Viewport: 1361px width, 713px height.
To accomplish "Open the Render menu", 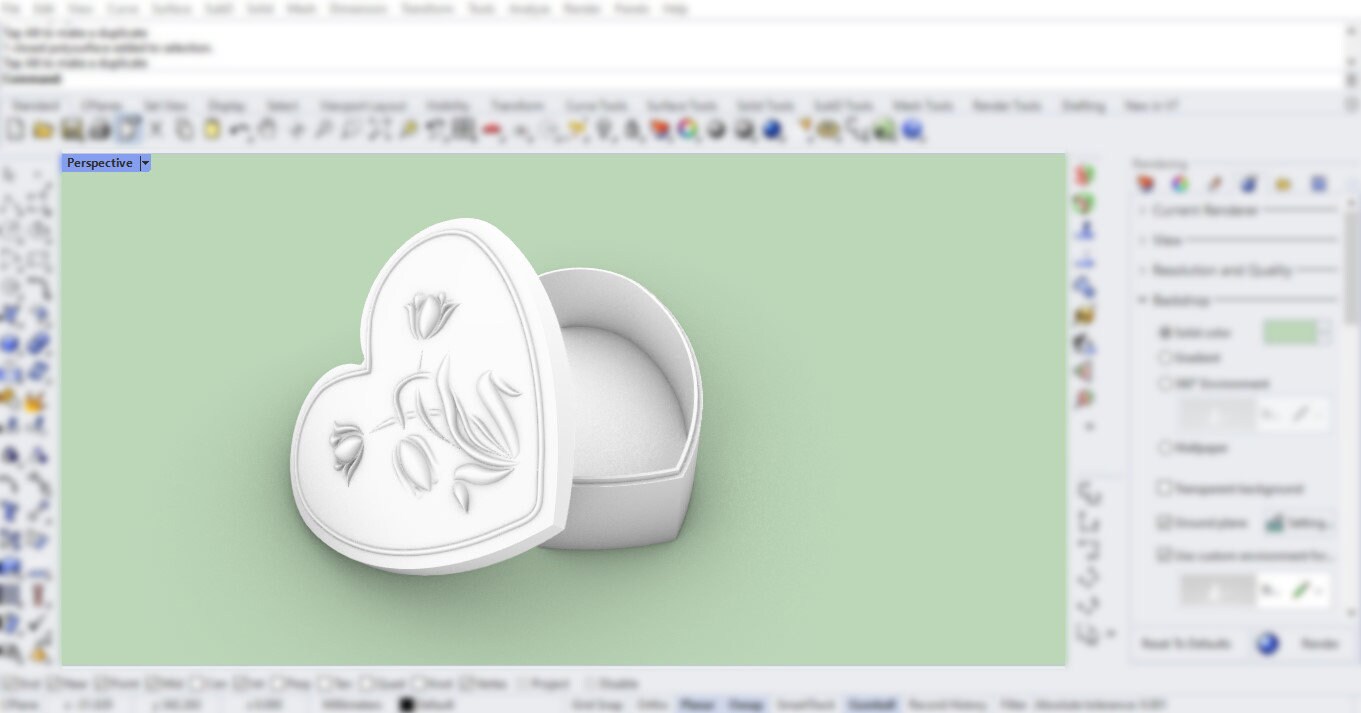I will (x=582, y=8).
